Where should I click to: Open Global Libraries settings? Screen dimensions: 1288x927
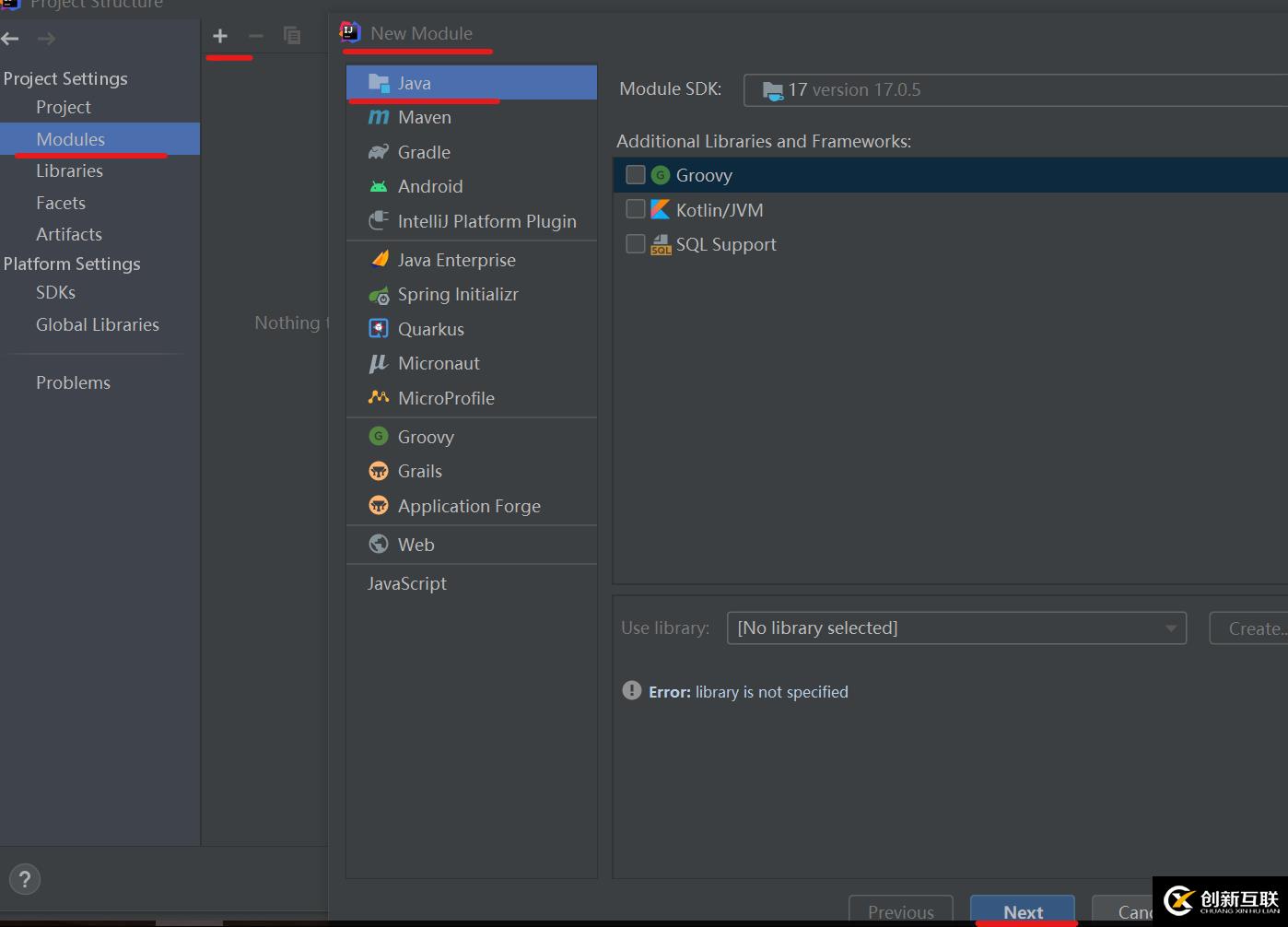coord(98,324)
